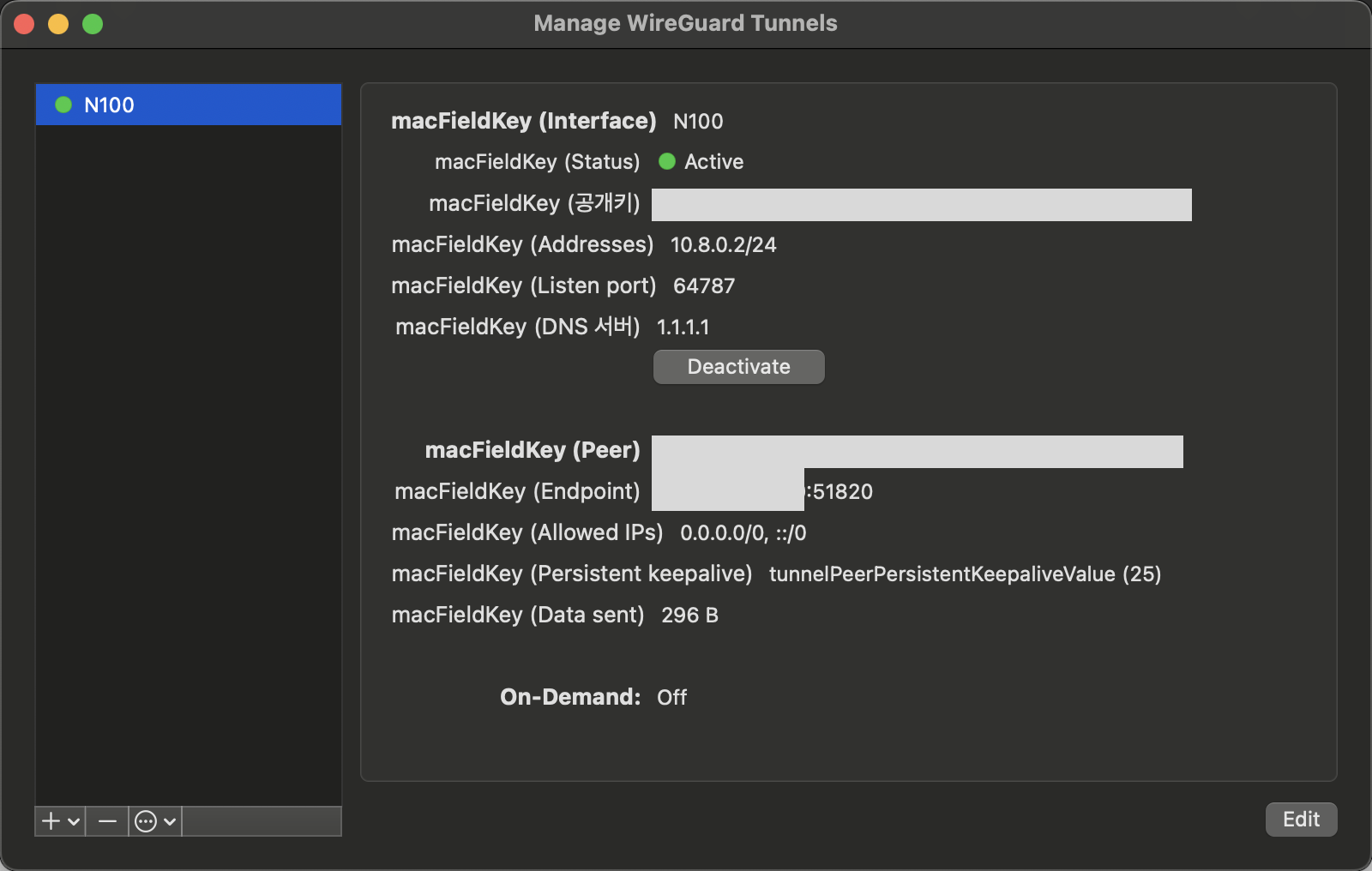
Task: Click tunnelPeerPersistentKeepaliveValue (25) text
Action: point(966,574)
